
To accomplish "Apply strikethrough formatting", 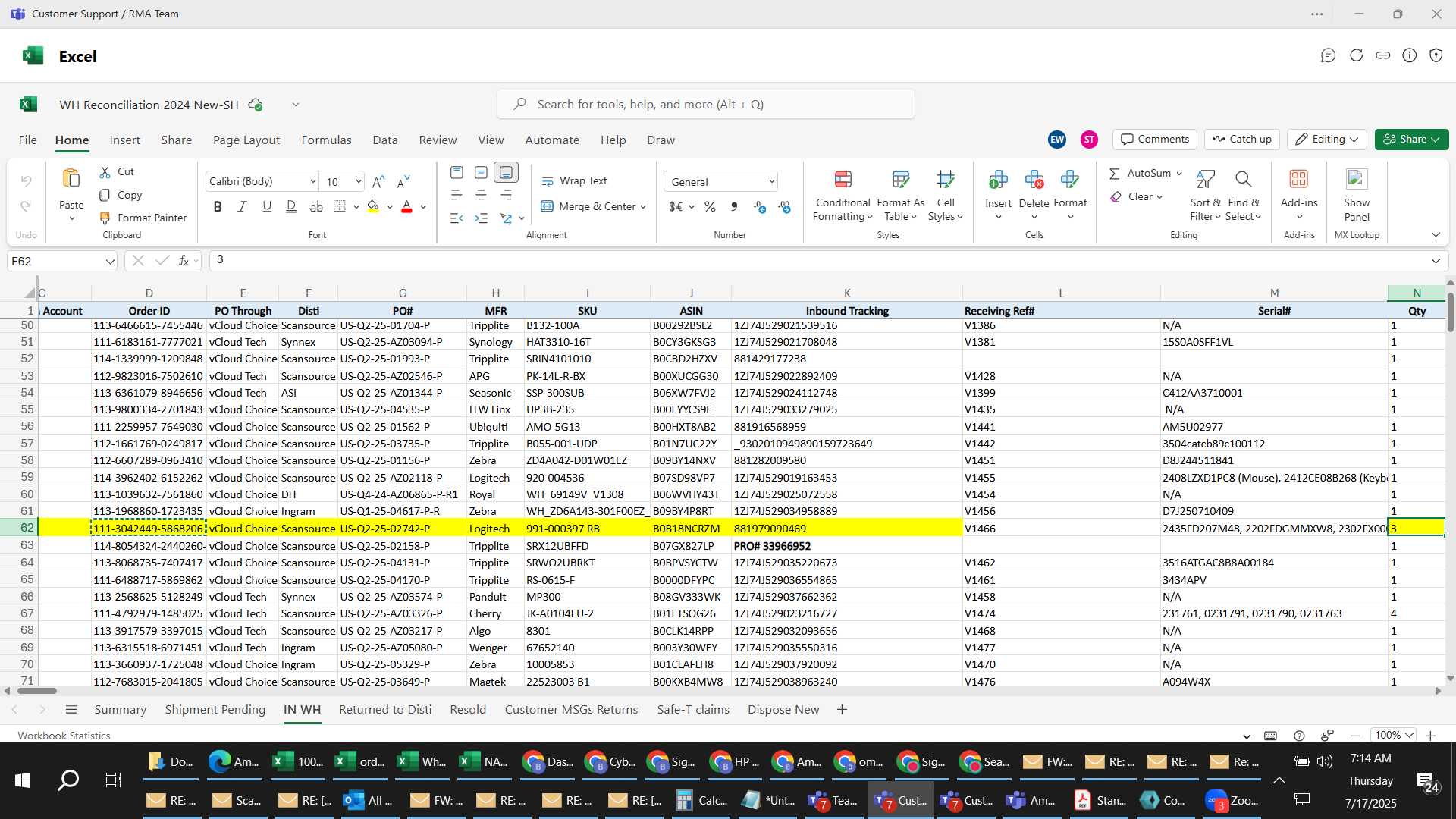I will (316, 207).
